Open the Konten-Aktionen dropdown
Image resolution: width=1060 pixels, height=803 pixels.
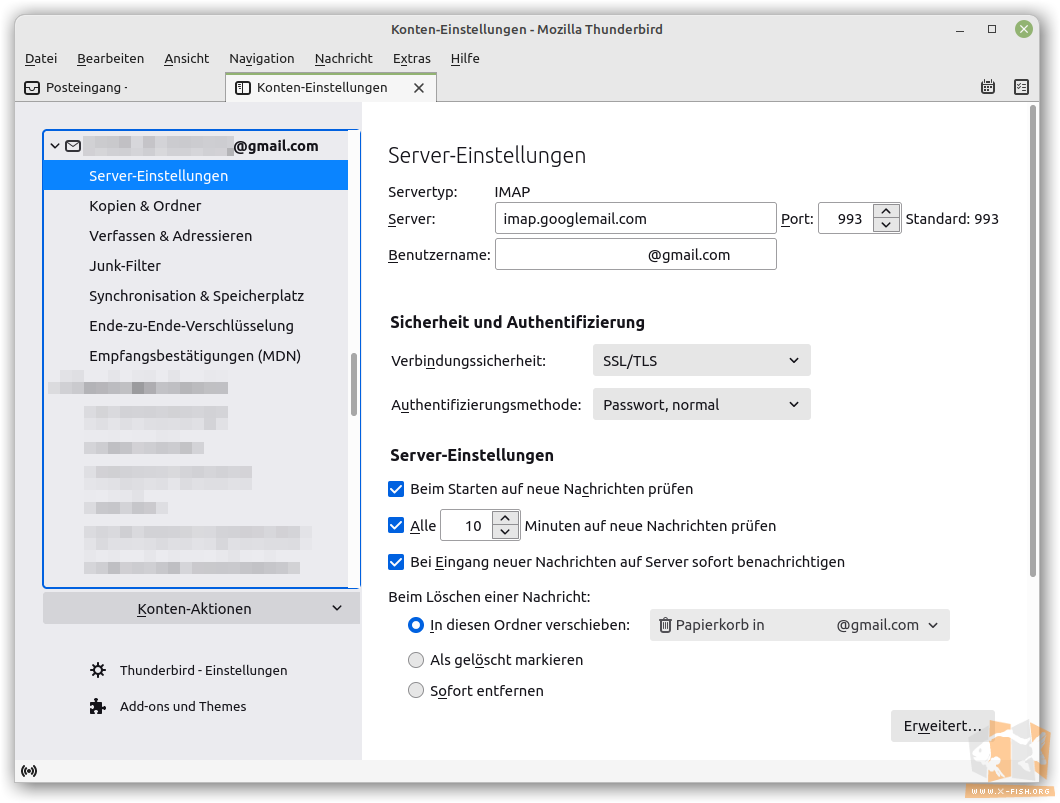(x=201, y=608)
